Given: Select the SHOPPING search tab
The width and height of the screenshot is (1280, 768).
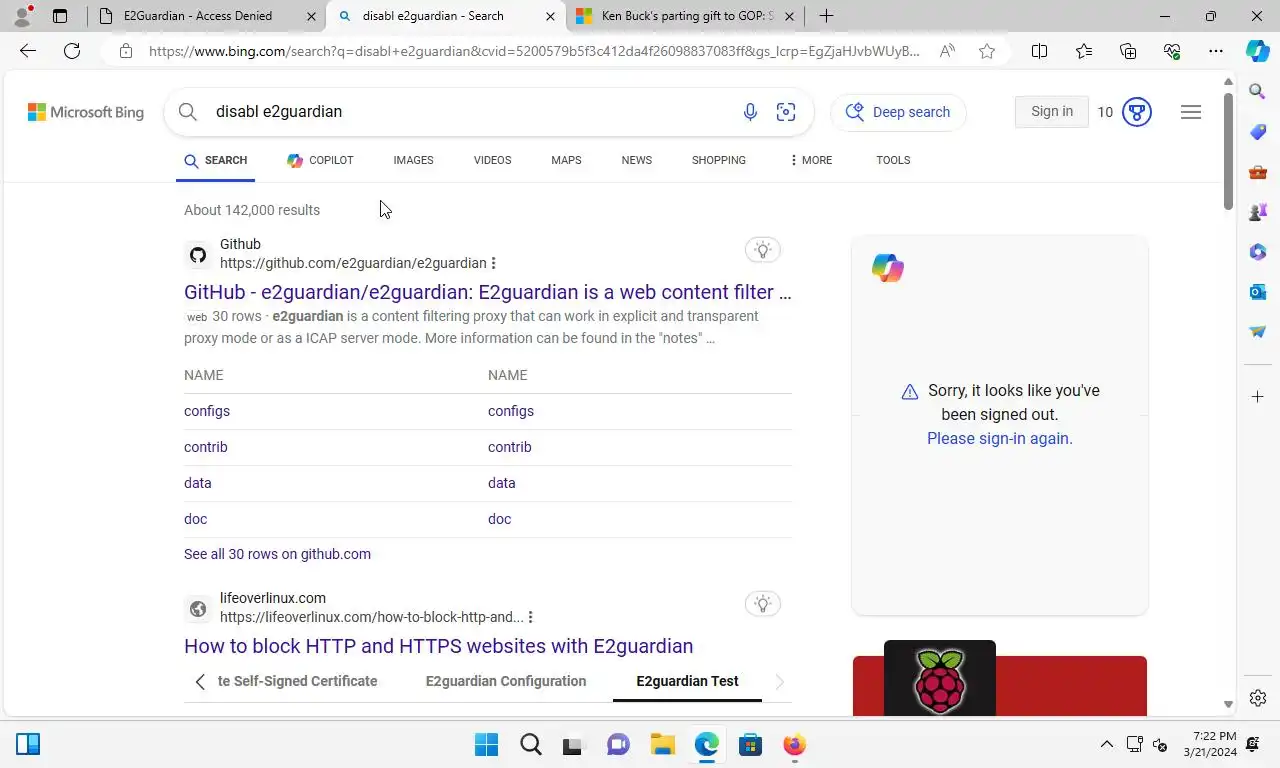Looking at the screenshot, I should point(719,160).
